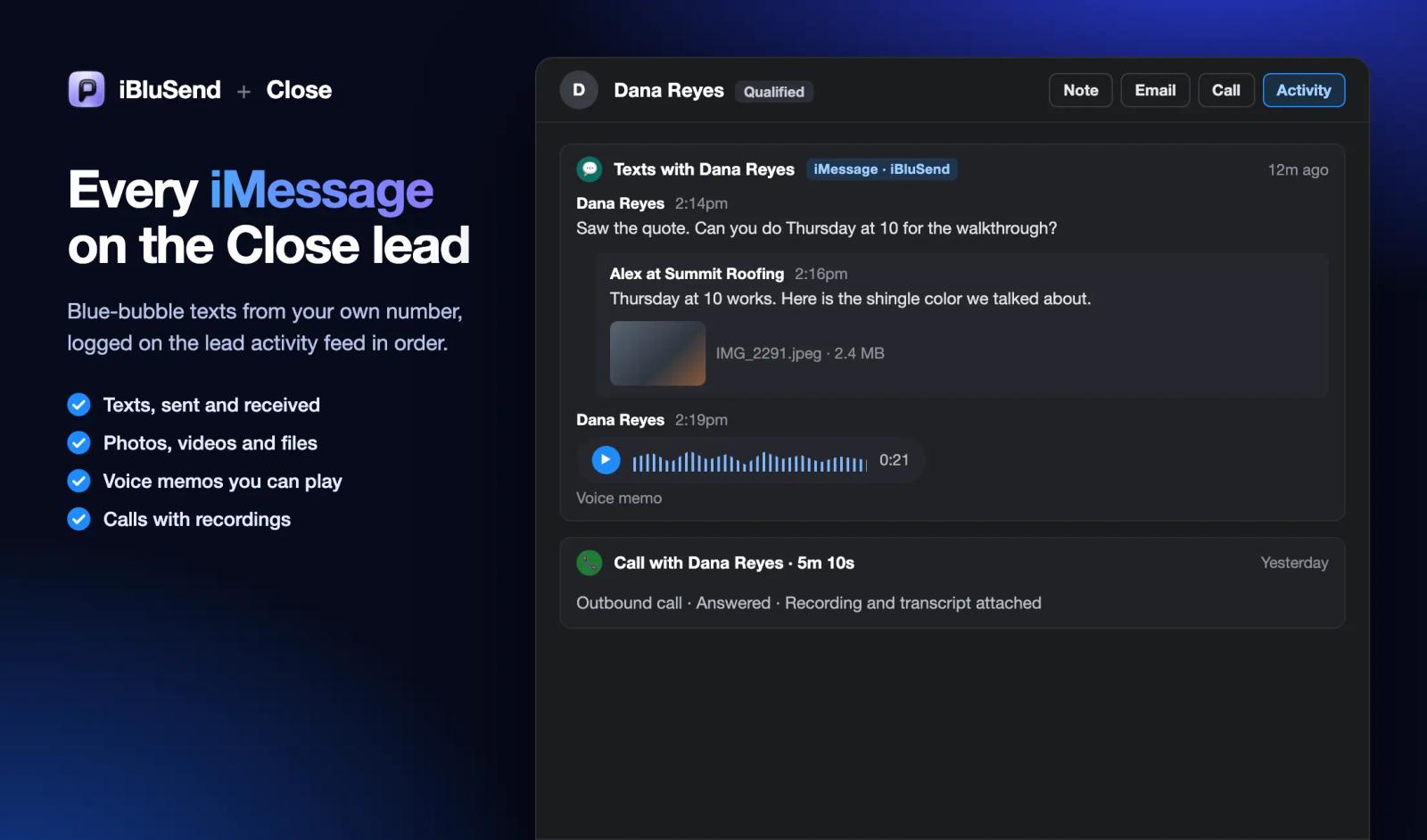Click the Every iMessage on the Close lead headline
Image resolution: width=1427 pixels, height=840 pixels.
pyautogui.click(x=268, y=218)
